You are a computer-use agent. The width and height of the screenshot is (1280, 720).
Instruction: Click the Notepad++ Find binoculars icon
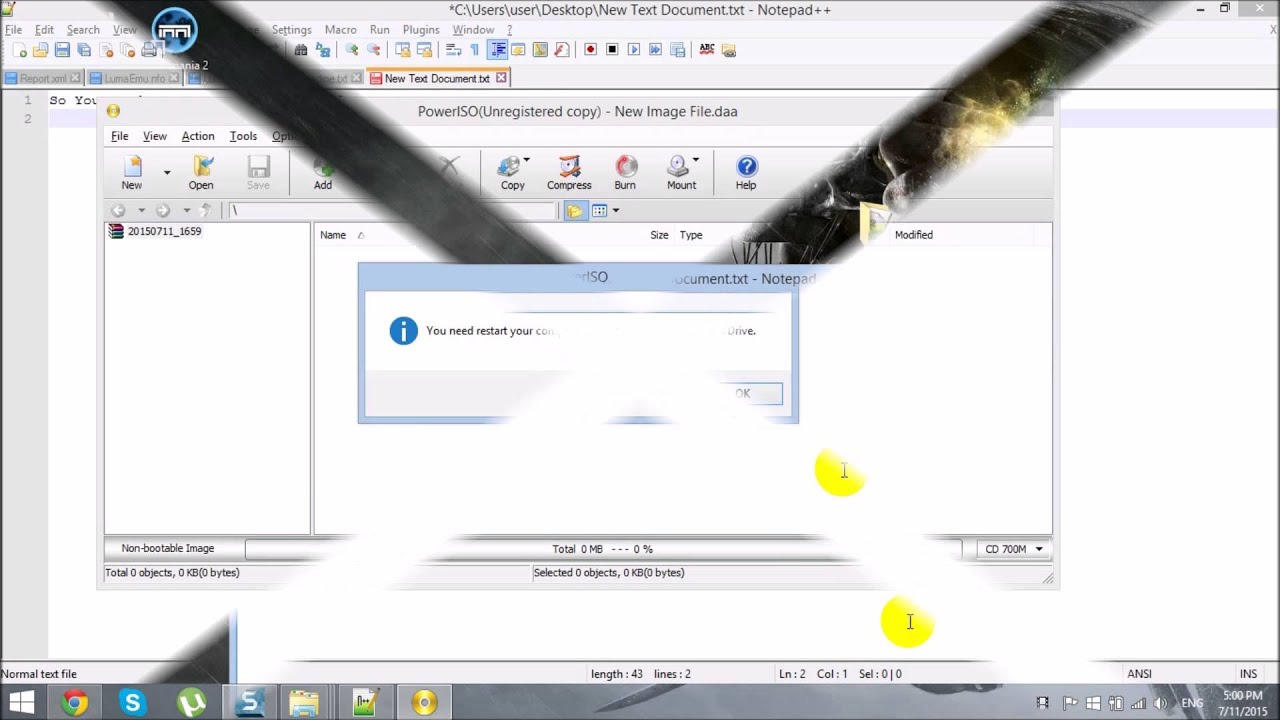coord(300,50)
